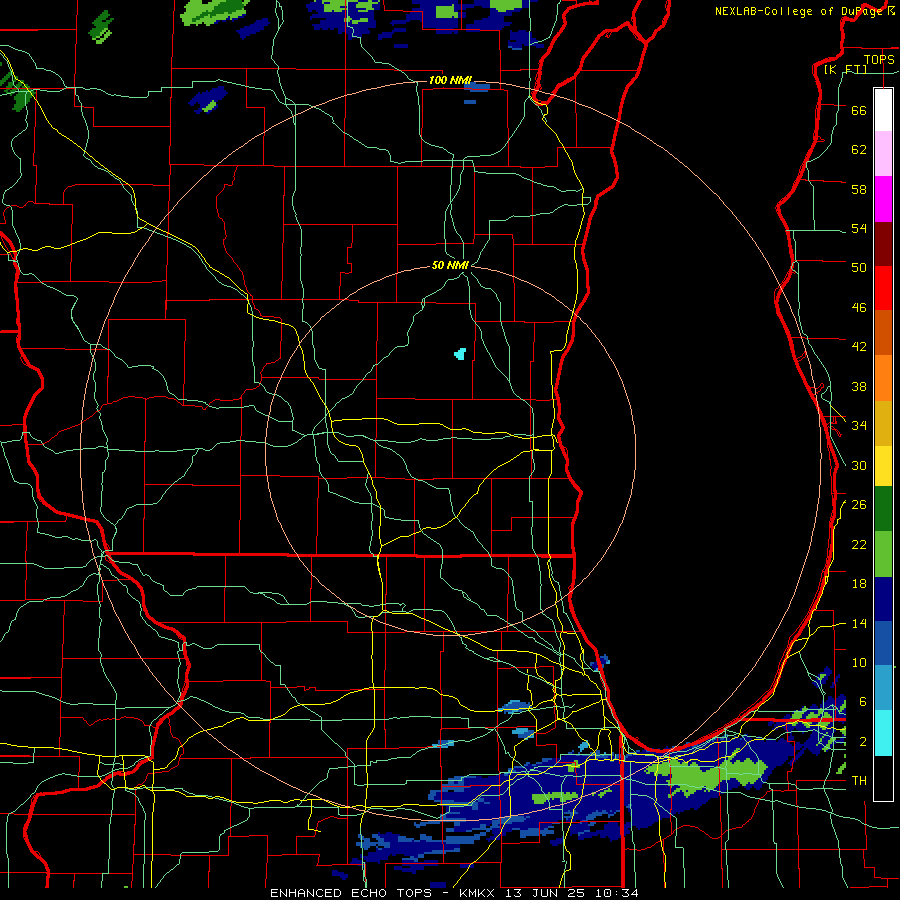Screen dimensions: 900x900
Task: Click the "22" legend value
Action: coord(859,544)
